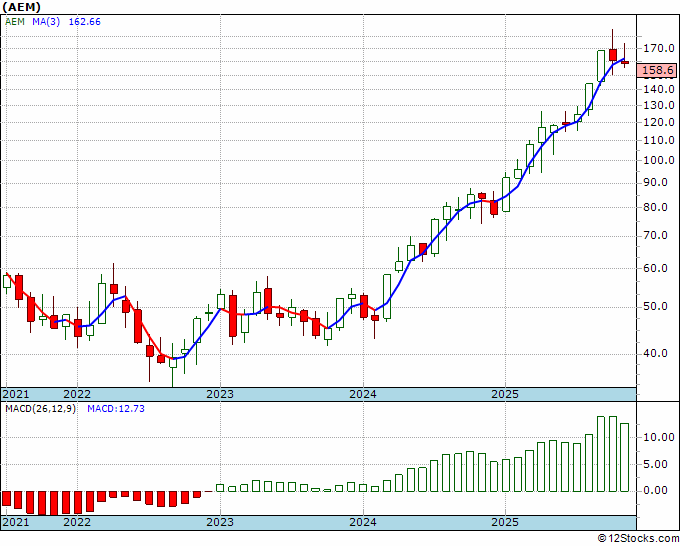This screenshot has width=680, height=546.
Task: Click 2025 on the price chart timeline
Action: (x=505, y=394)
